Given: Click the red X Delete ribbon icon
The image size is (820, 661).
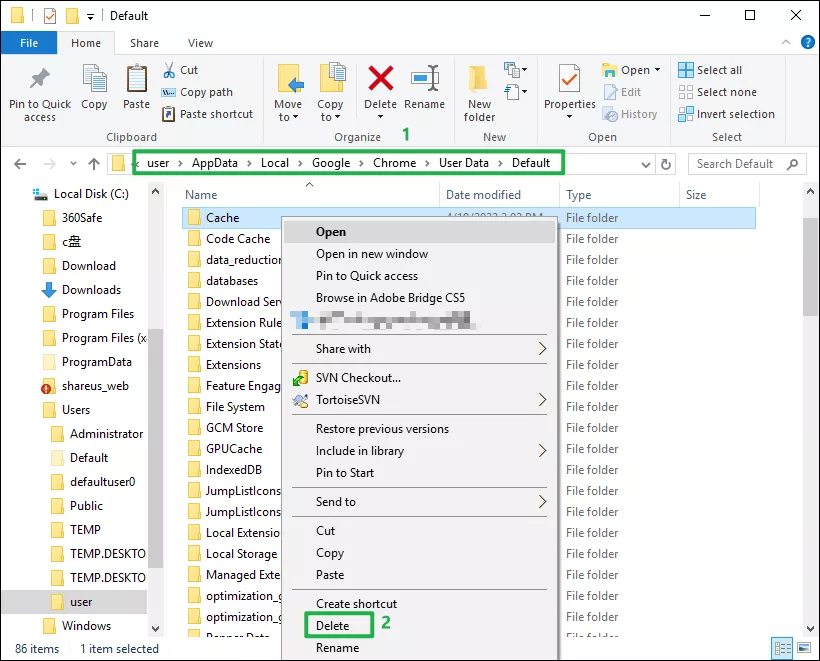Looking at the screenshot, I should [381, 78].
